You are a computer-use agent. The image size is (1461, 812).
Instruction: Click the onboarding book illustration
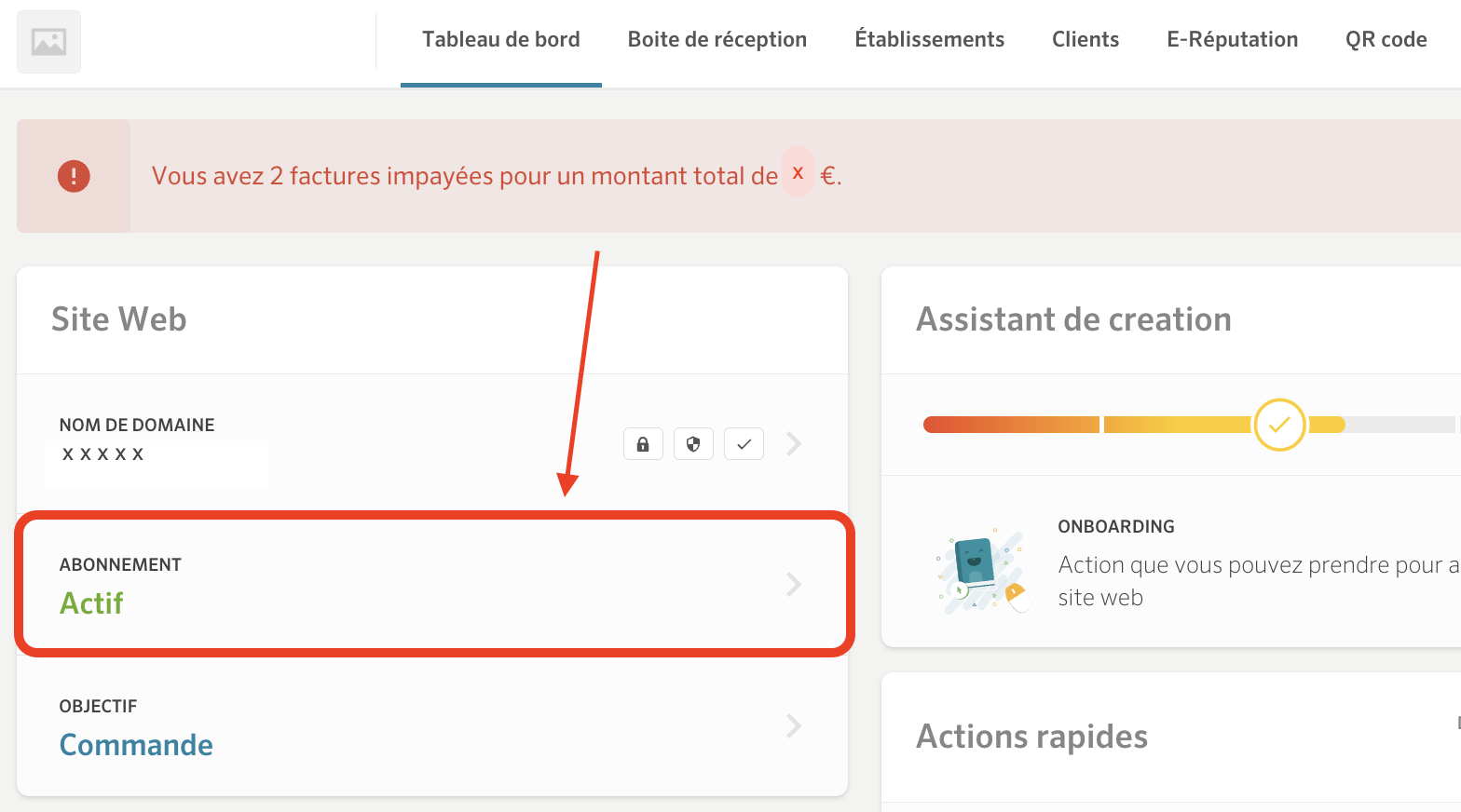pyautogui.click(x=983, y=570)
